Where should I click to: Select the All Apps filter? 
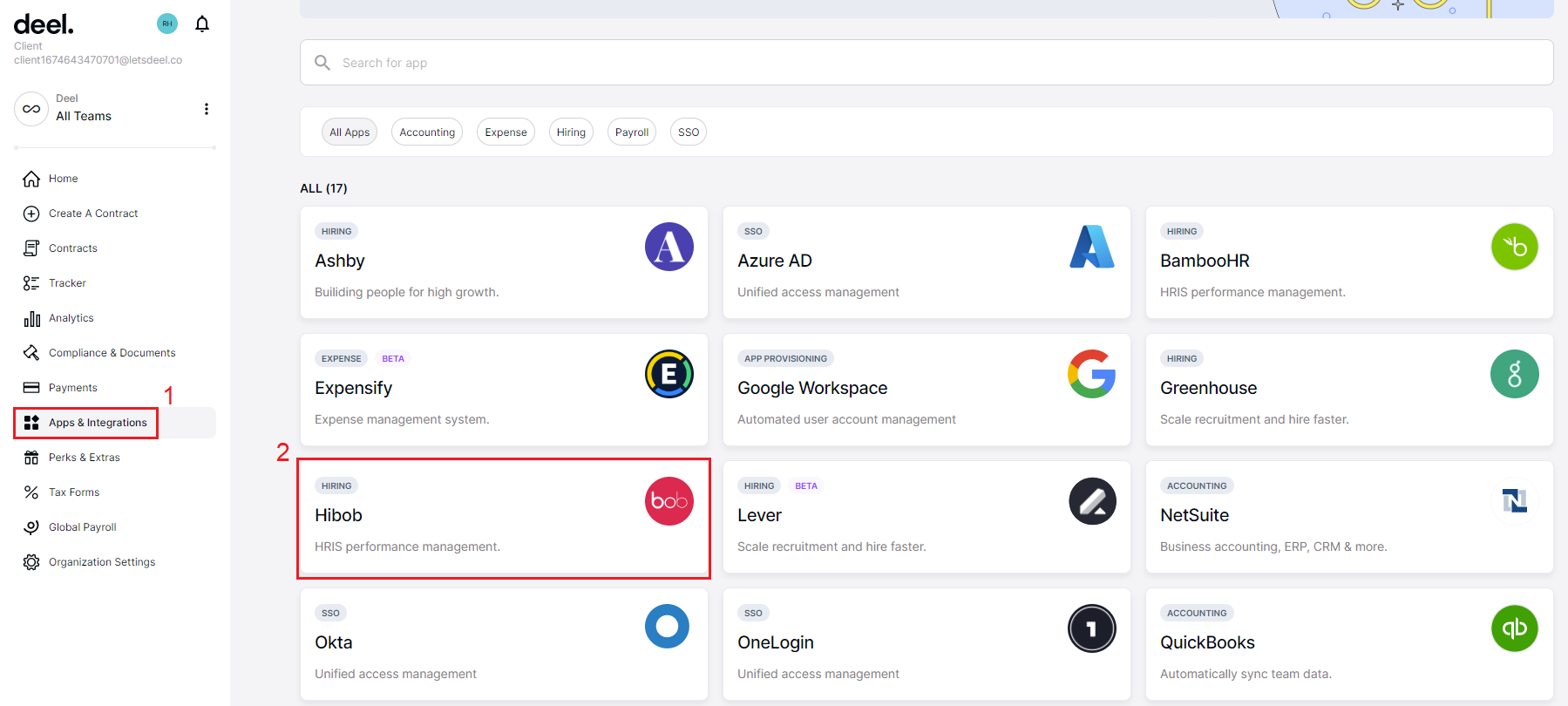[350, 132]
